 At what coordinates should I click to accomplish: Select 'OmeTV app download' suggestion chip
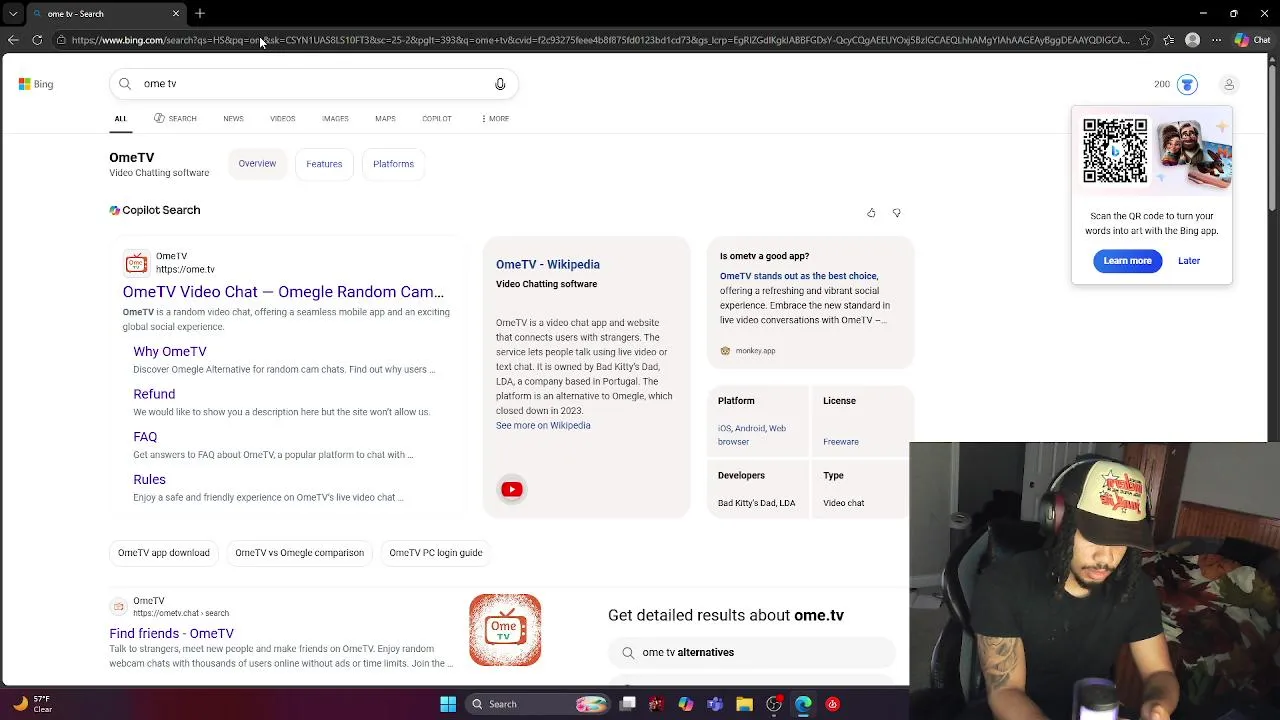[x=164, y=553]
